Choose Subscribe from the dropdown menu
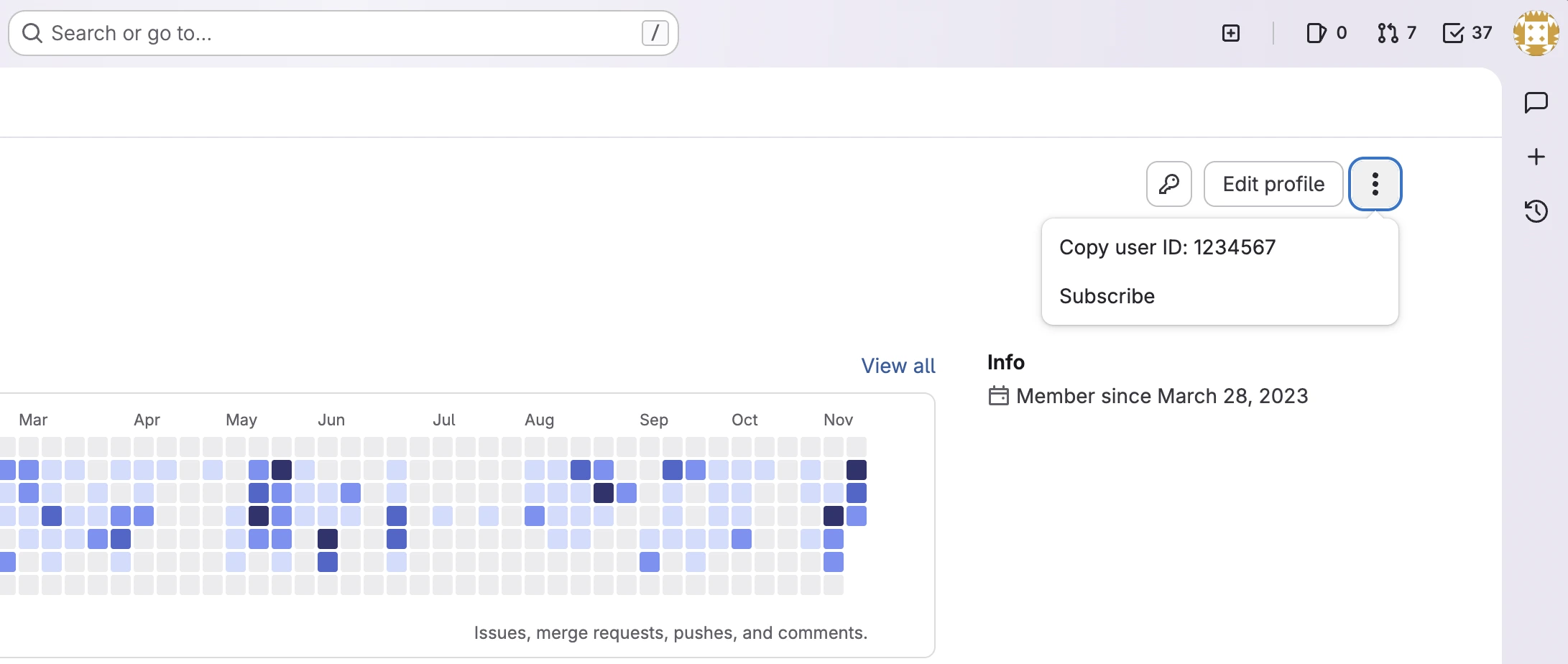The image size is (1568, 664). [x=1107, y=296]
